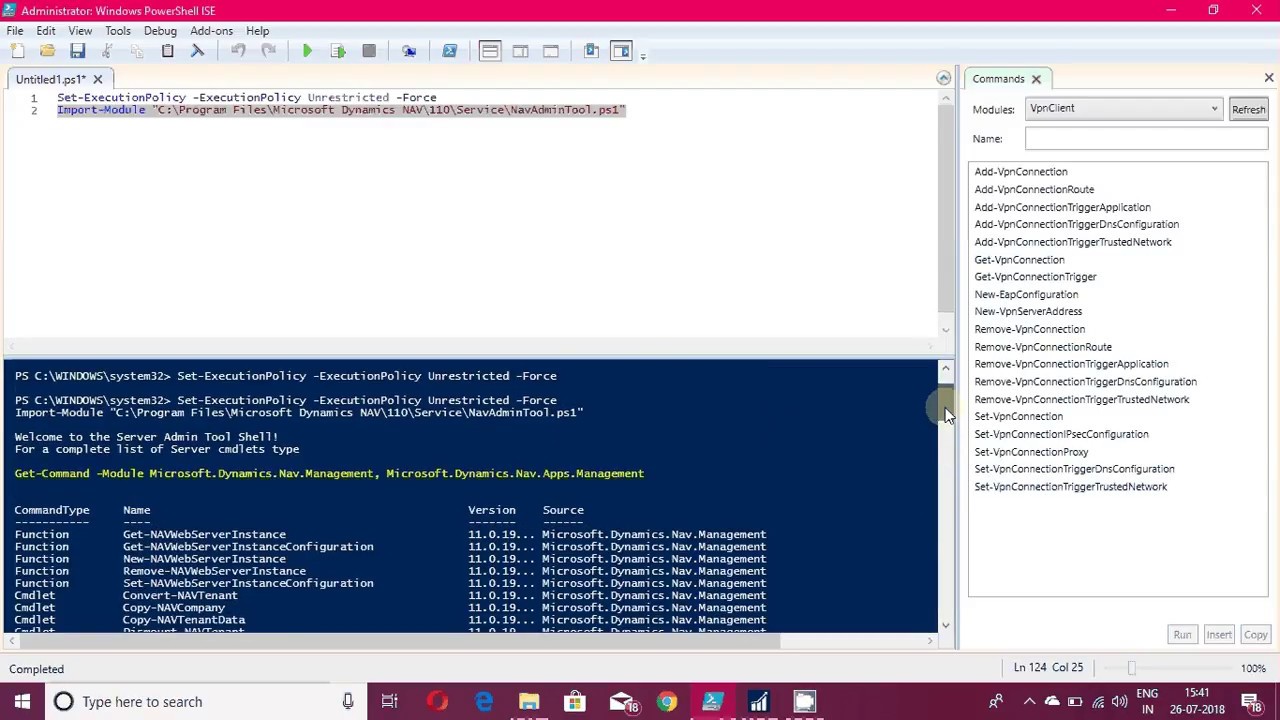This screenshot has height=720, width=1280.
Task: Click the Copy button in Commands
Action: pos(1255,635)
